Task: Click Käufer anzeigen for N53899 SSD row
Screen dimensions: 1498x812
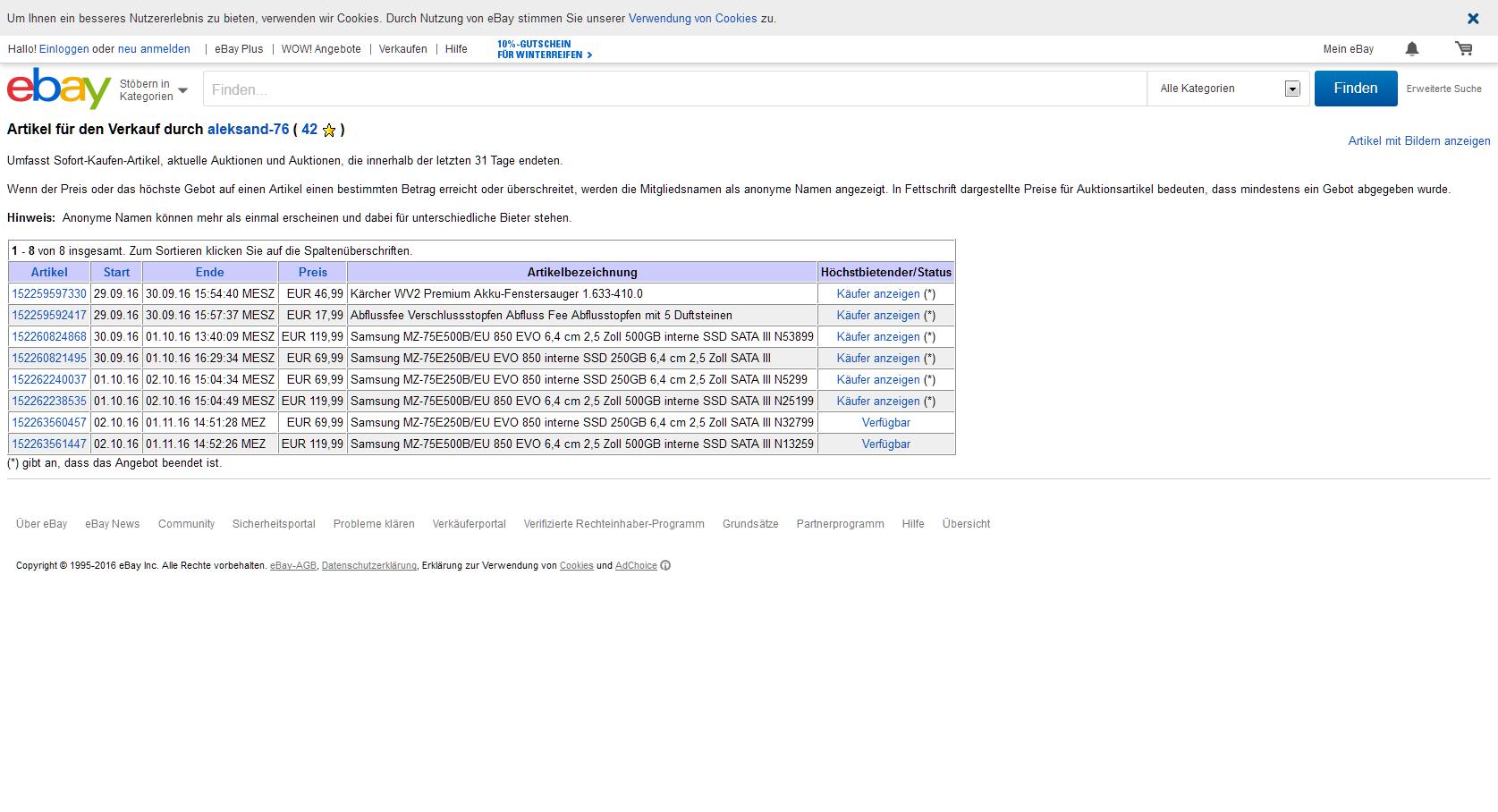Action: tap(878, 336)
